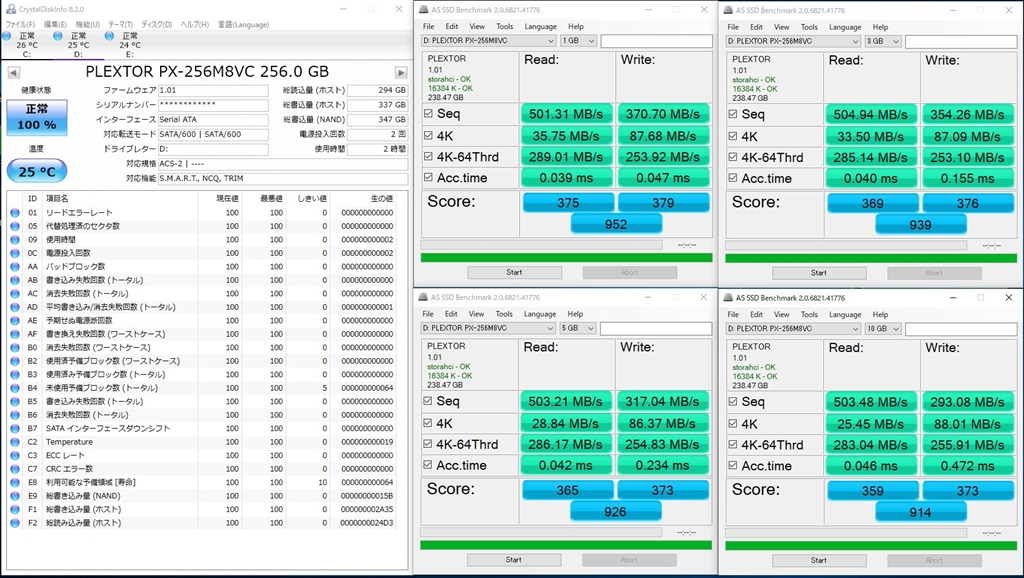Viewport: 1024px width, 578px height.
Task: Click the status orb for C3 ECC レート
Action: [x=15, y=455]
